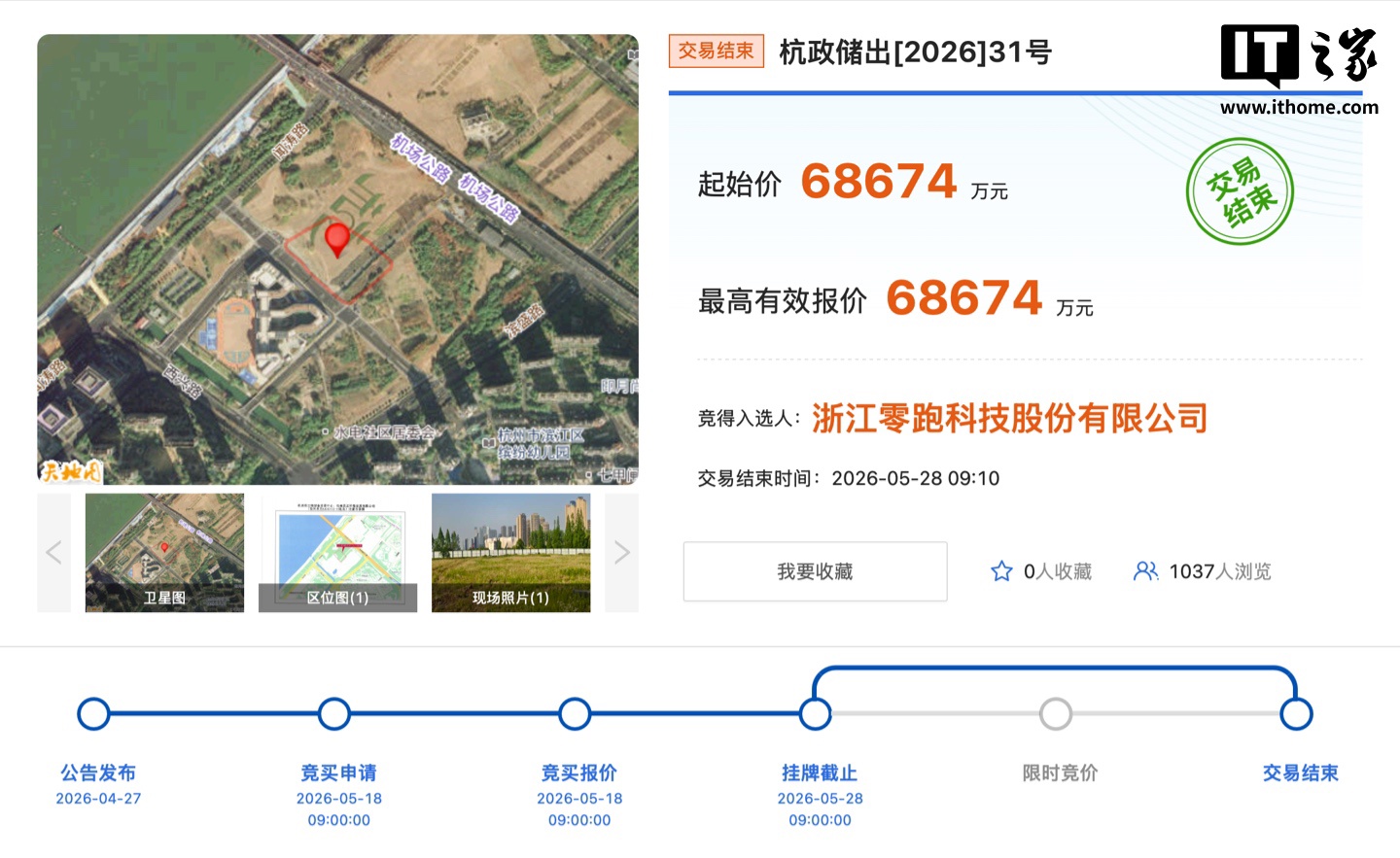Click the main satellite map image
The width and height of the screenshot is (1400, 858).
coord(337,259)
